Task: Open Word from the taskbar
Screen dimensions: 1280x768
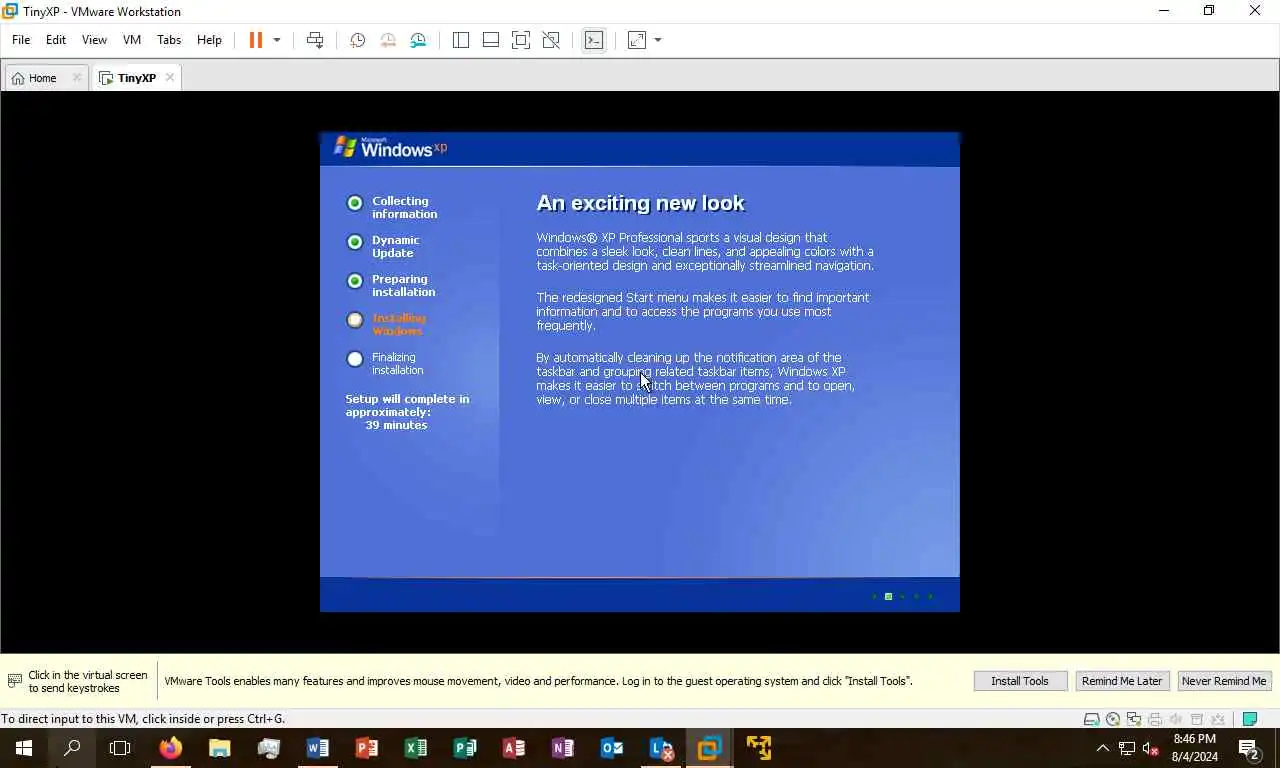Action: pyautogui.click(x=318, y=748)
